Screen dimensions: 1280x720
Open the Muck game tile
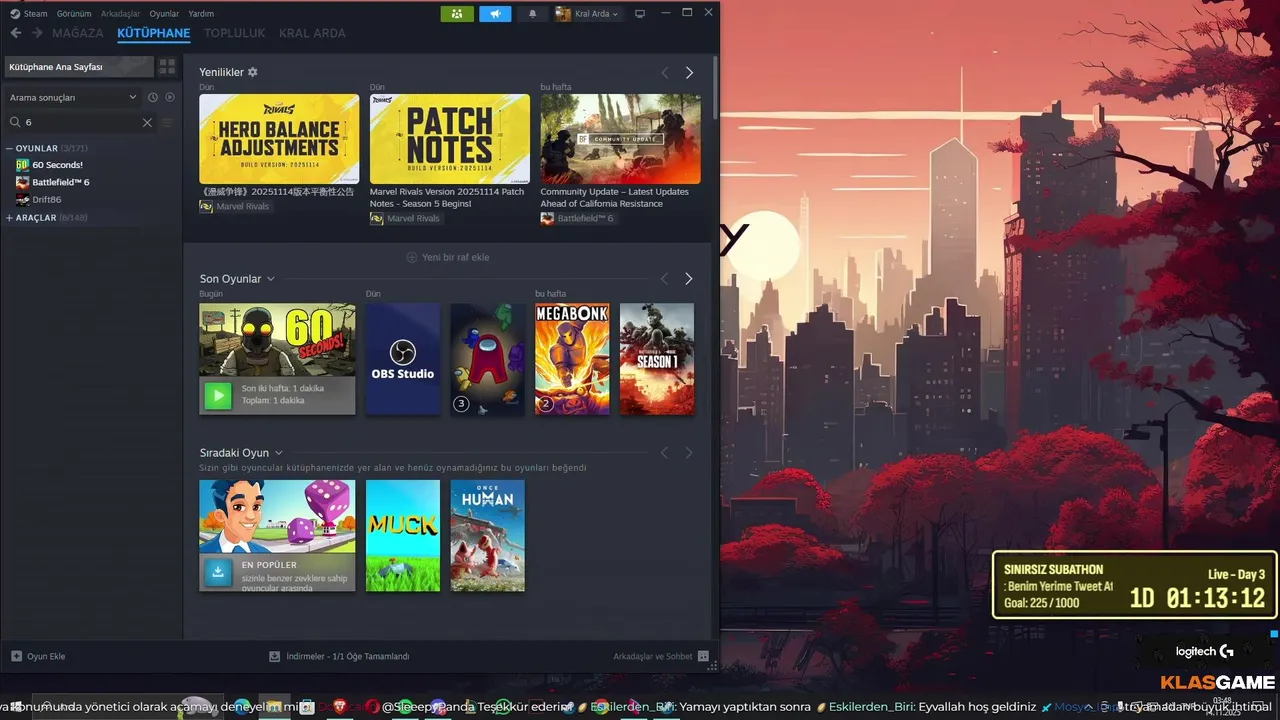[x=403, y=535]
